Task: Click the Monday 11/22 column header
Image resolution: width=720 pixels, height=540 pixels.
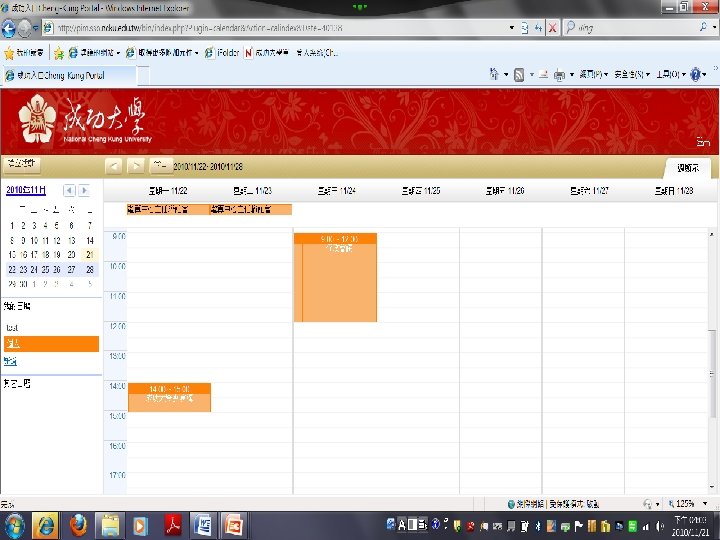Action: point(168,191)
